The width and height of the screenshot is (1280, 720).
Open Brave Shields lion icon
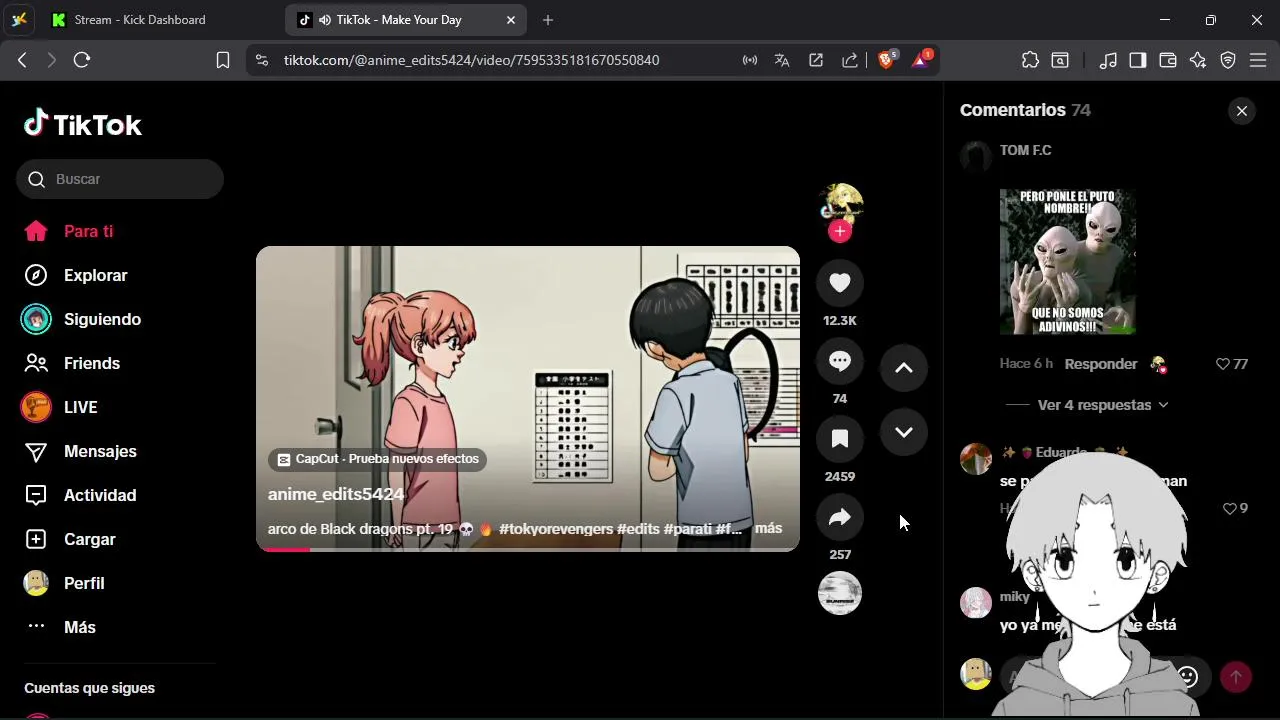(887, 60)
